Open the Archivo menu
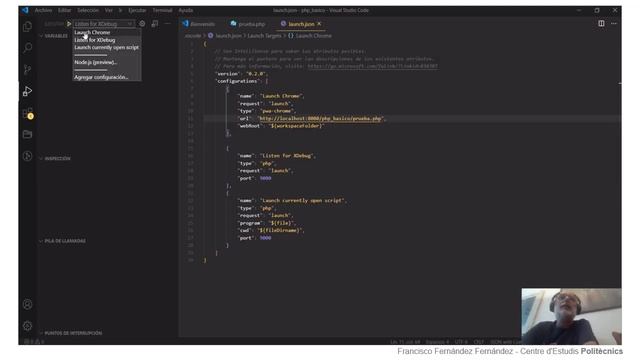 [x=43, y=10]
